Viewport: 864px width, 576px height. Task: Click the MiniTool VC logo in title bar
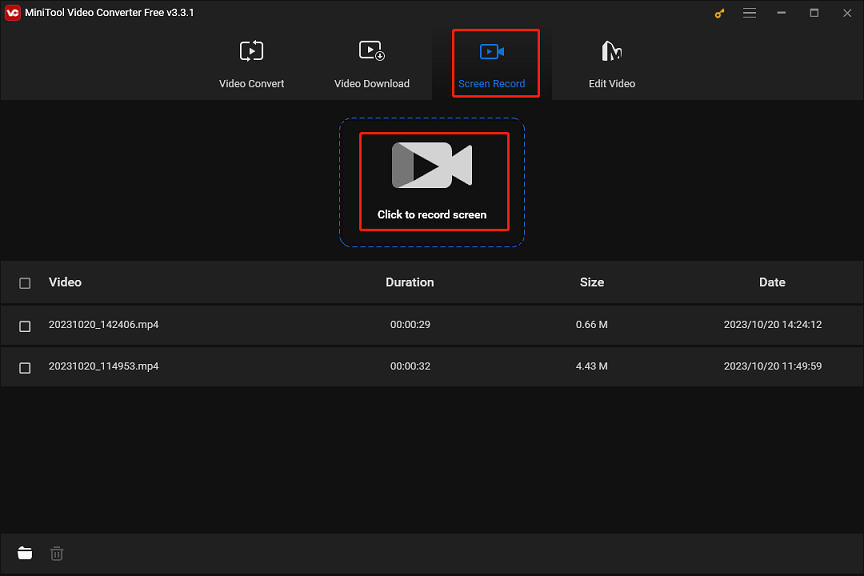(13, 13)
